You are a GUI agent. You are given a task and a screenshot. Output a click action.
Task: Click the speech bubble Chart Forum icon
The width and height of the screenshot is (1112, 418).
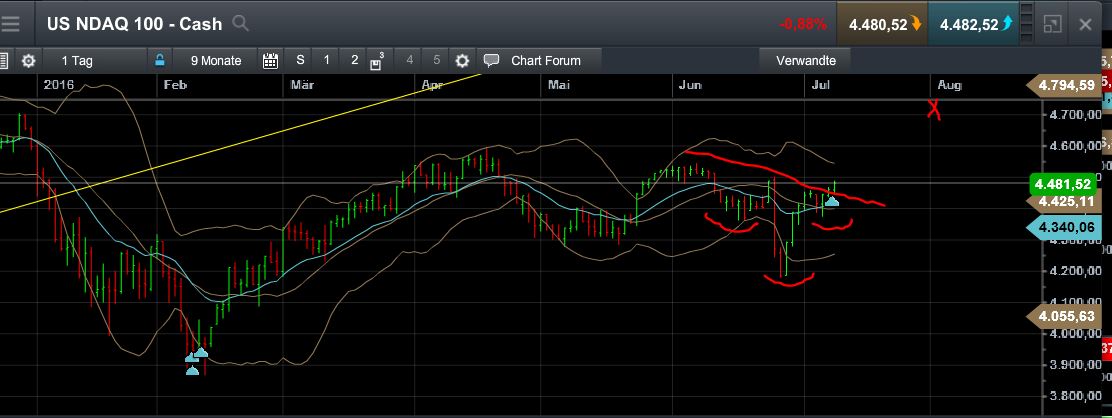(491, 60)
